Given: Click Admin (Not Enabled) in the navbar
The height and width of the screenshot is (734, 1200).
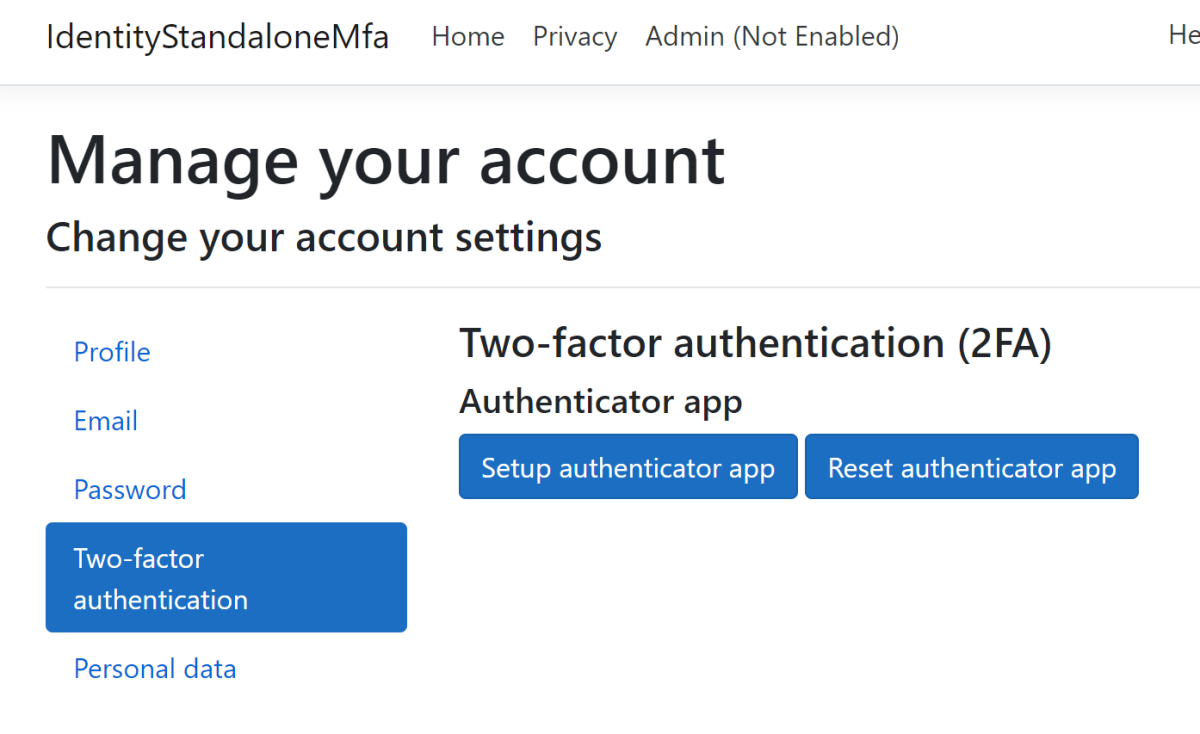Looking at the screenshot, I should point(771,36).
